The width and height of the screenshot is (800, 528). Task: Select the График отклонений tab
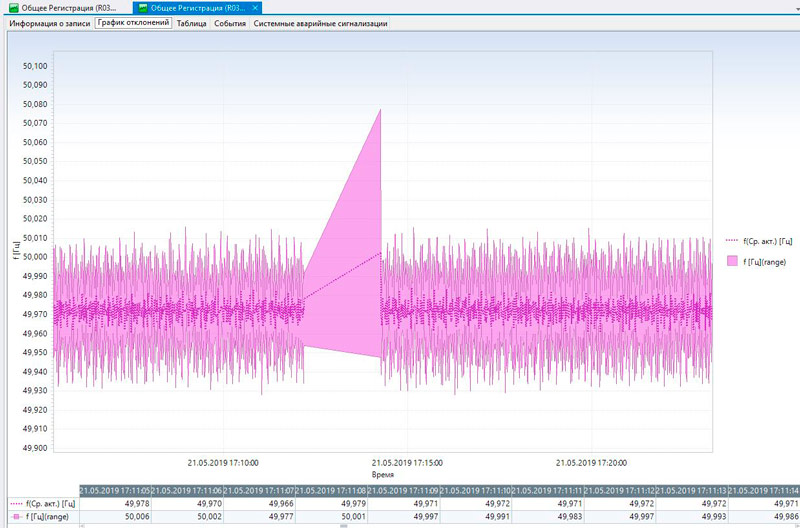tap(133, 22)
